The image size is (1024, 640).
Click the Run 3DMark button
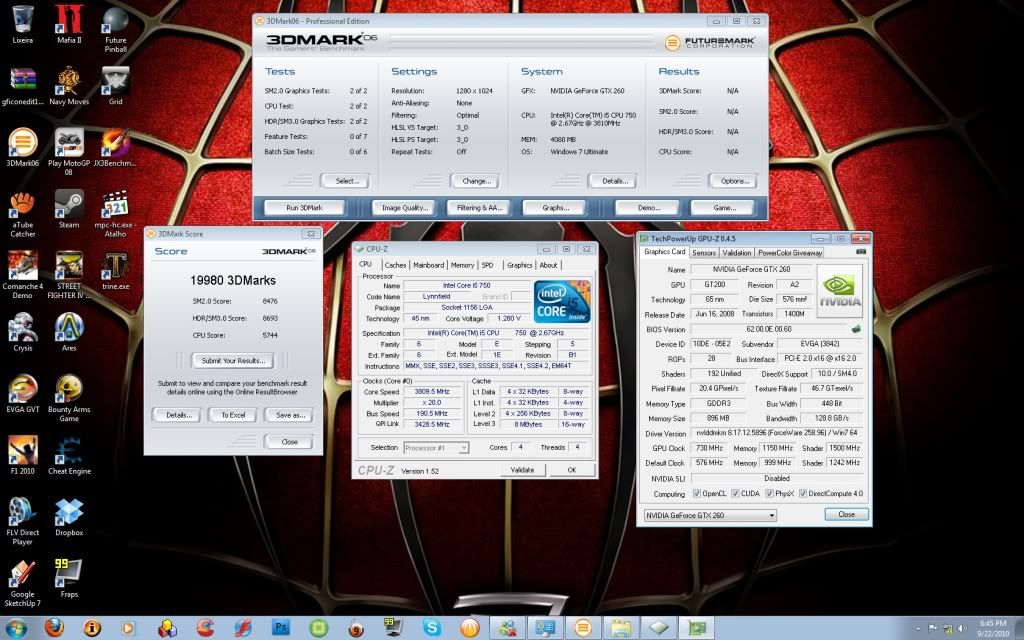tap(304, 208)
